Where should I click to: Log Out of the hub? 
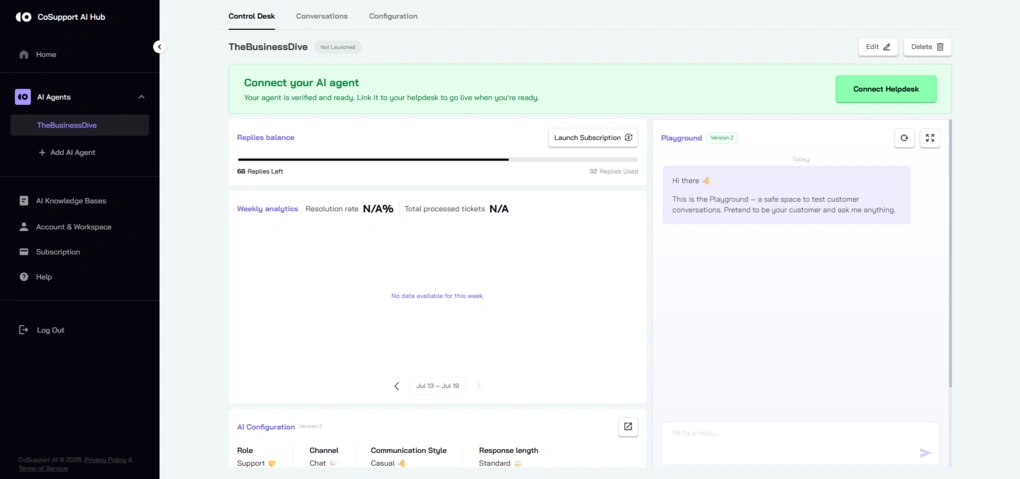(50, 330)
